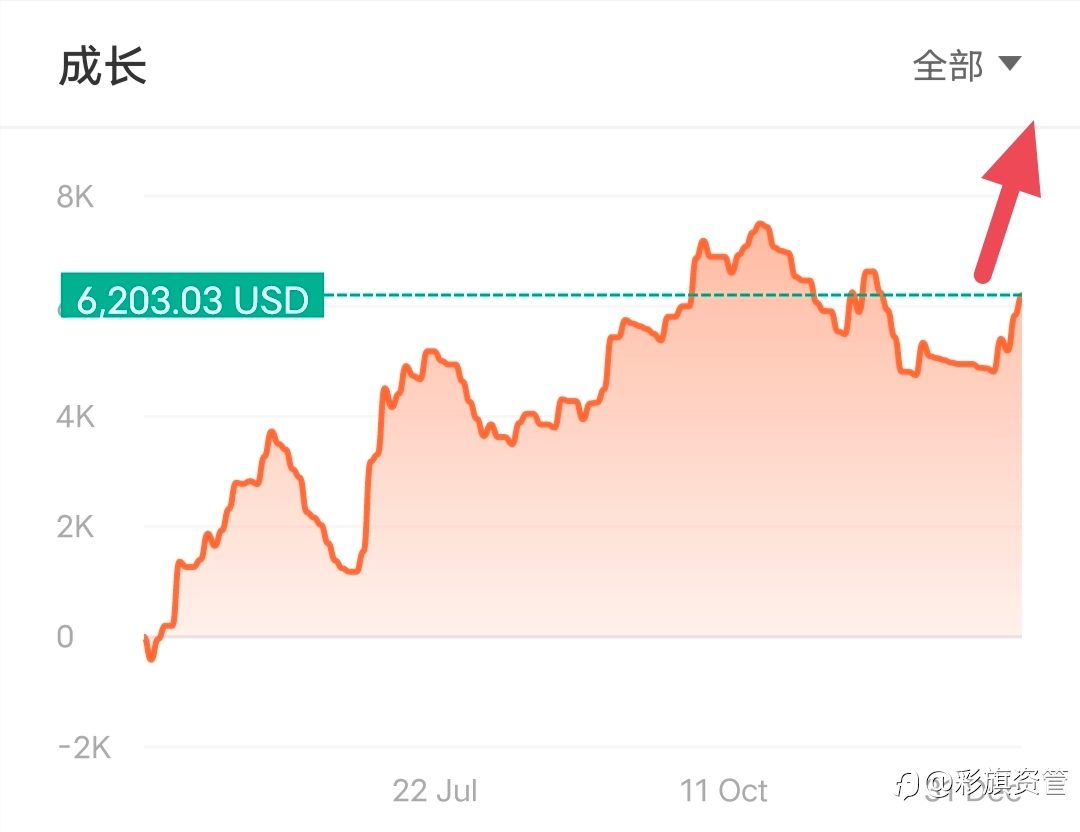Click the @彩旗资管 watermark text
The image size is (1080, 832).
click(x=996, y=782)
